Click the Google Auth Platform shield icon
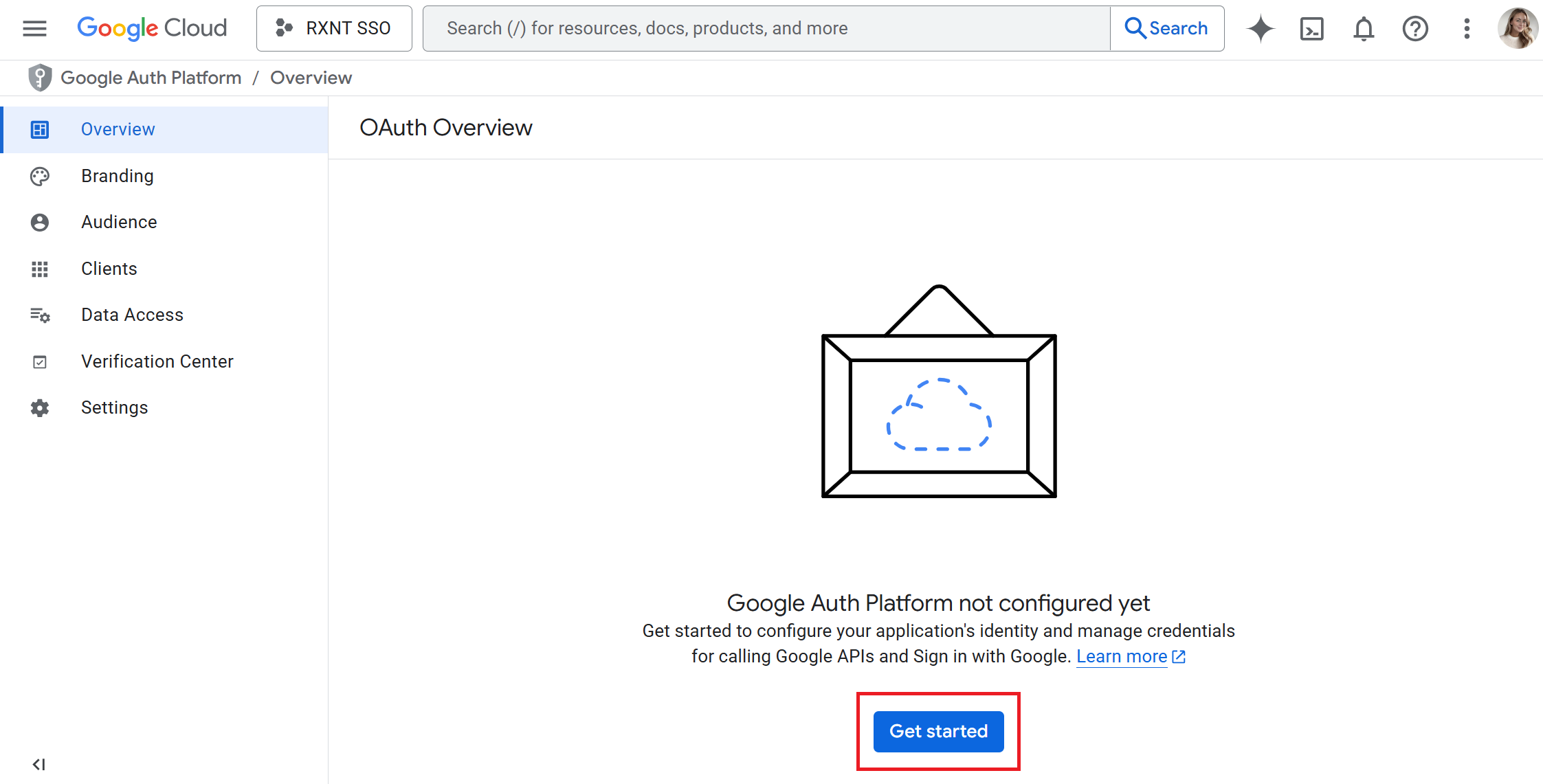Viewport: 1543px width, 784px height. [40, 78]
